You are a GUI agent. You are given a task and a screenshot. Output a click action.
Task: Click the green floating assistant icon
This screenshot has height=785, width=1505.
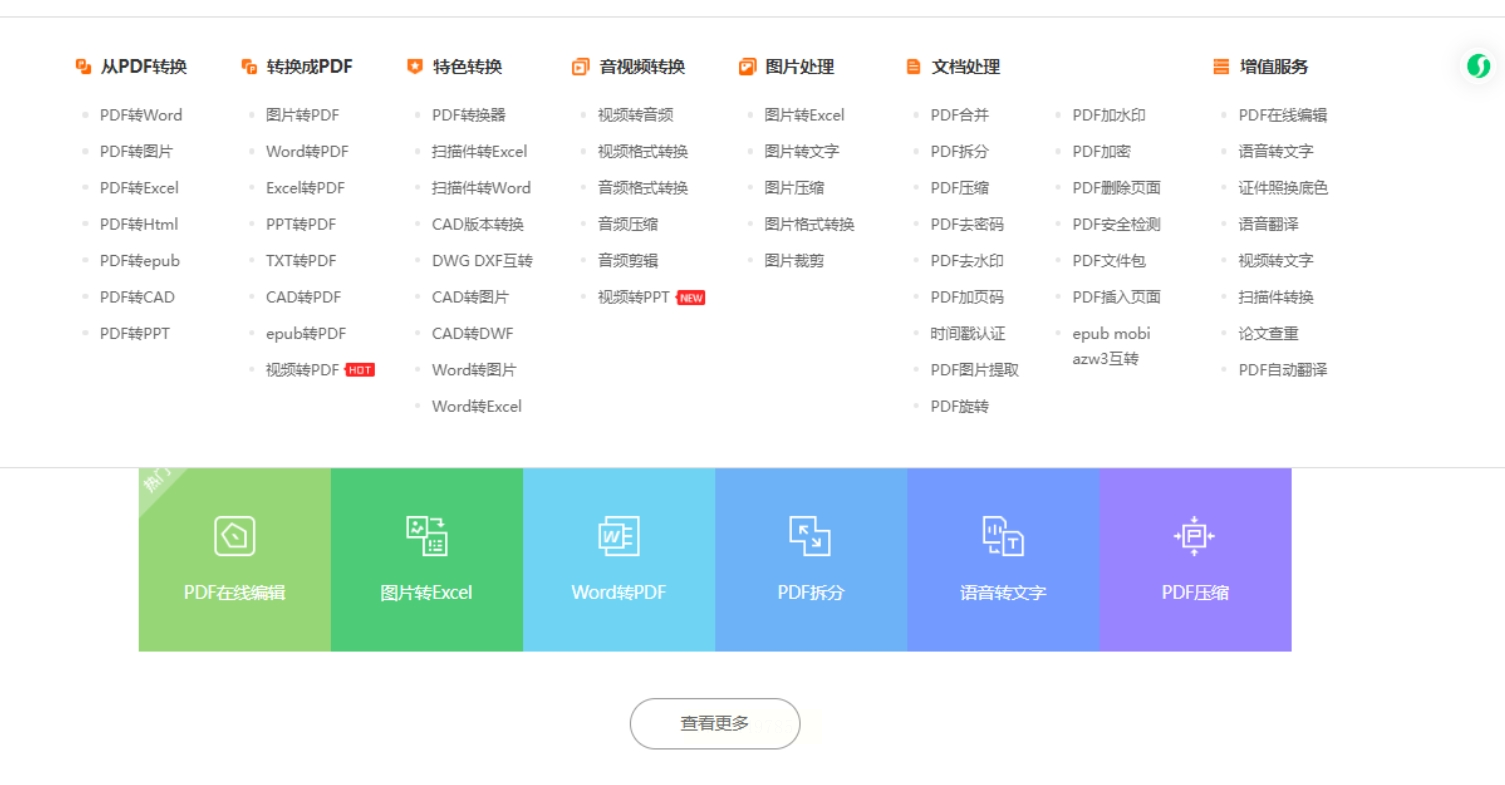coord(1478,67)
